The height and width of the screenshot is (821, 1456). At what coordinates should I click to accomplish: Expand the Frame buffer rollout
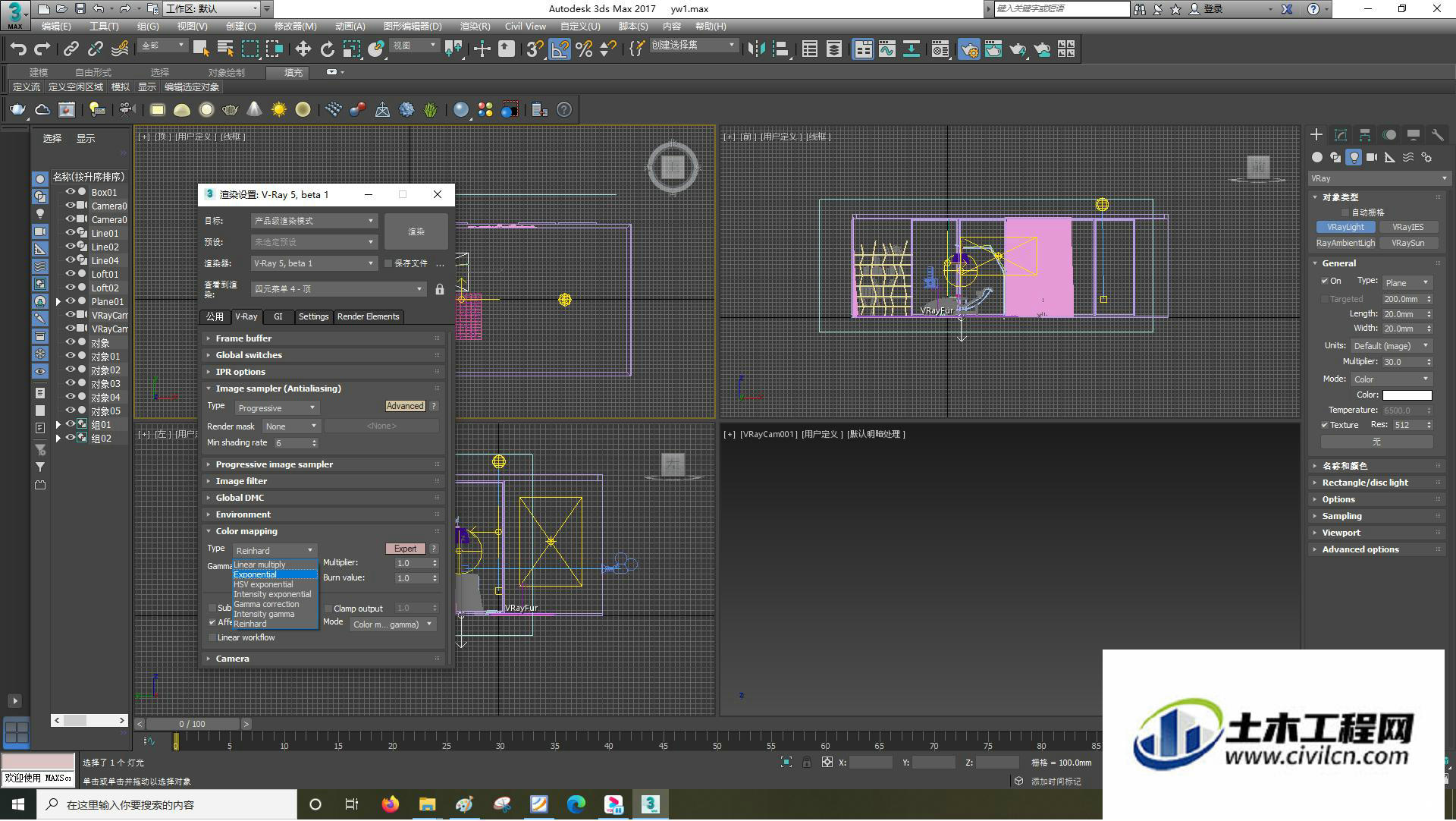coord(324,338)
